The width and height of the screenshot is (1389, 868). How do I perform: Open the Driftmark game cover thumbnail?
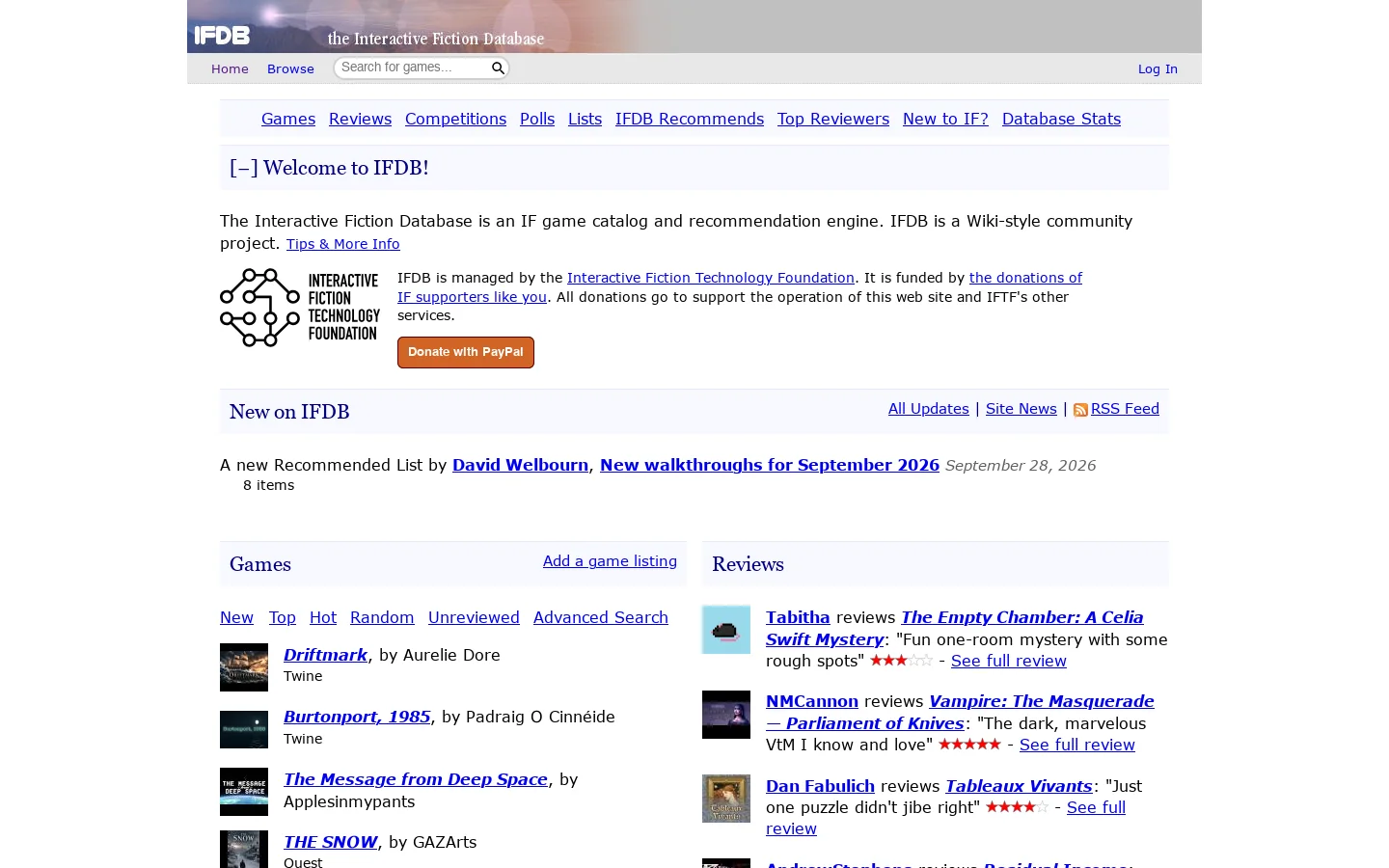click(x=244, y=667)
